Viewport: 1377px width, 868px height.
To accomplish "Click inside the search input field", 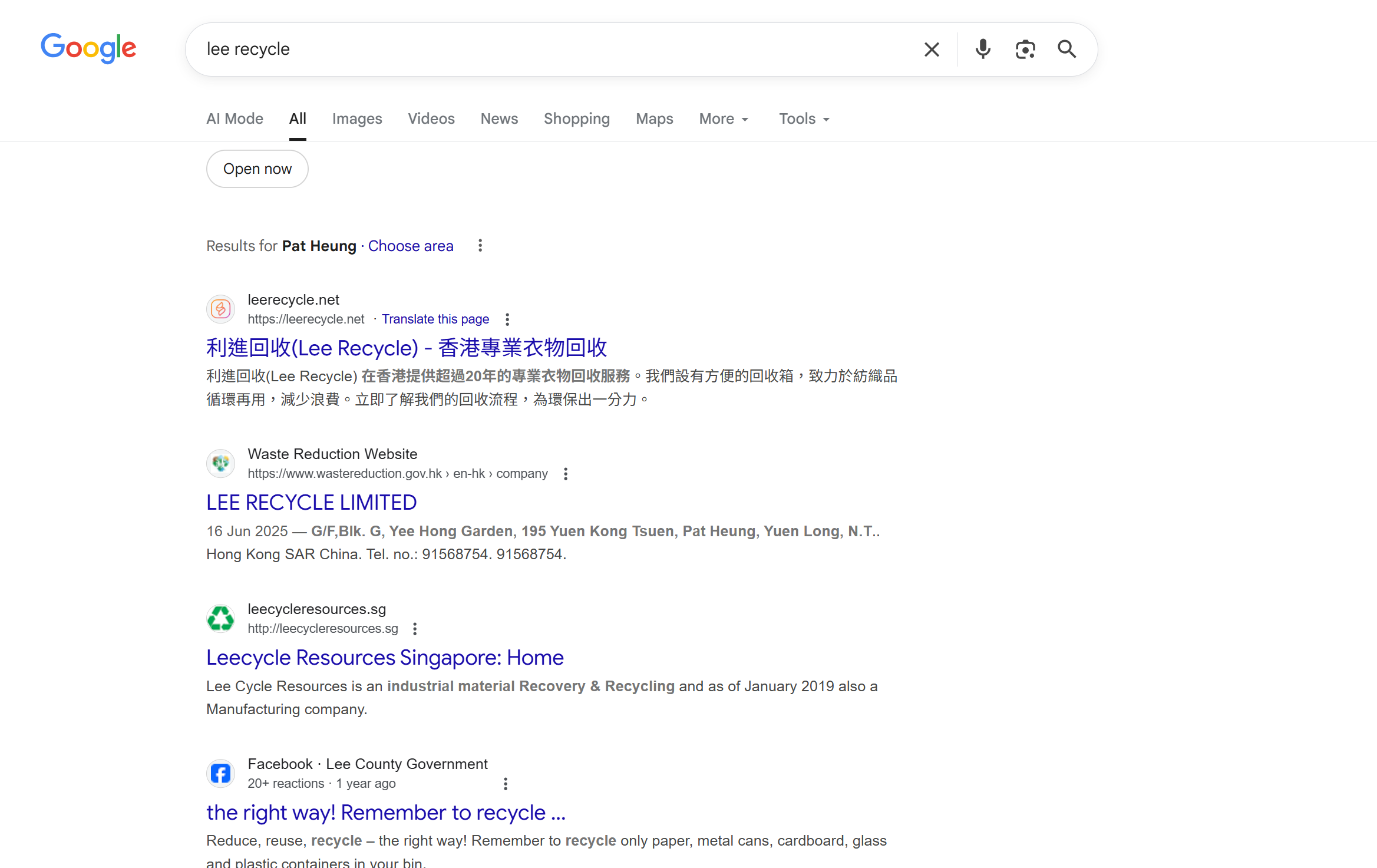I will tap(530, 49).
